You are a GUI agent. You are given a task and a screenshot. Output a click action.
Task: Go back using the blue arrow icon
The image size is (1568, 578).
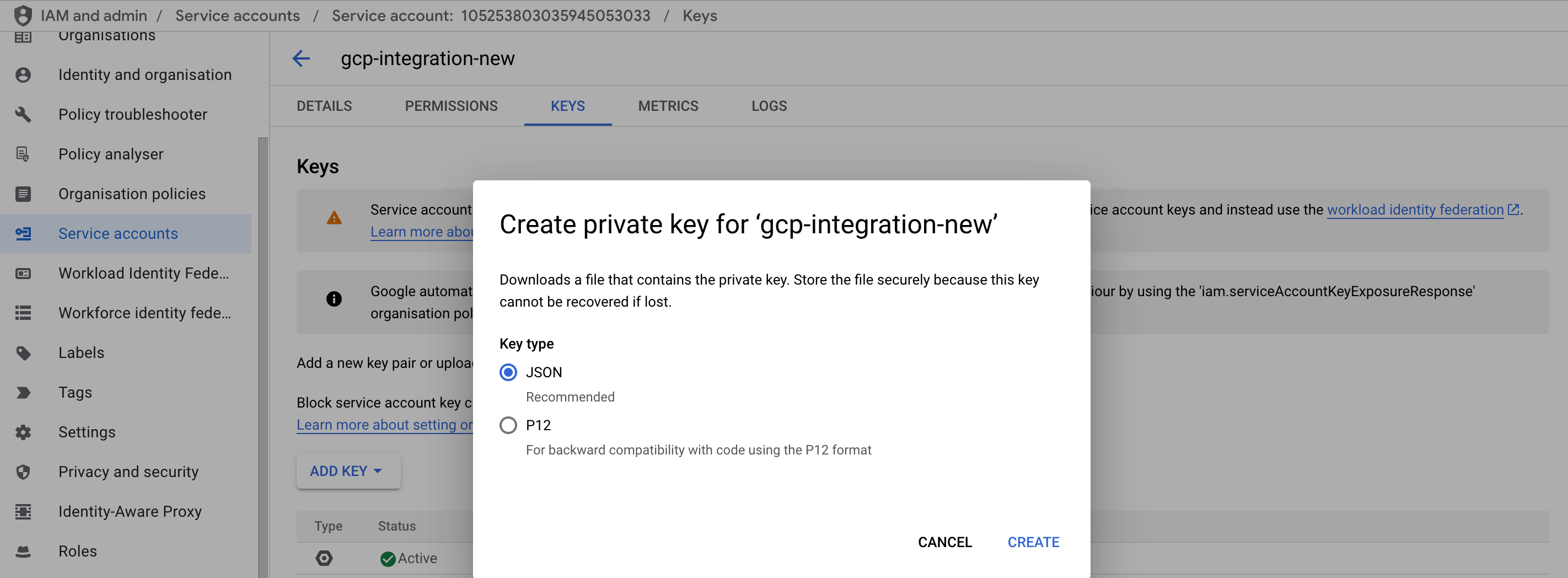click(x=301, y=58)
